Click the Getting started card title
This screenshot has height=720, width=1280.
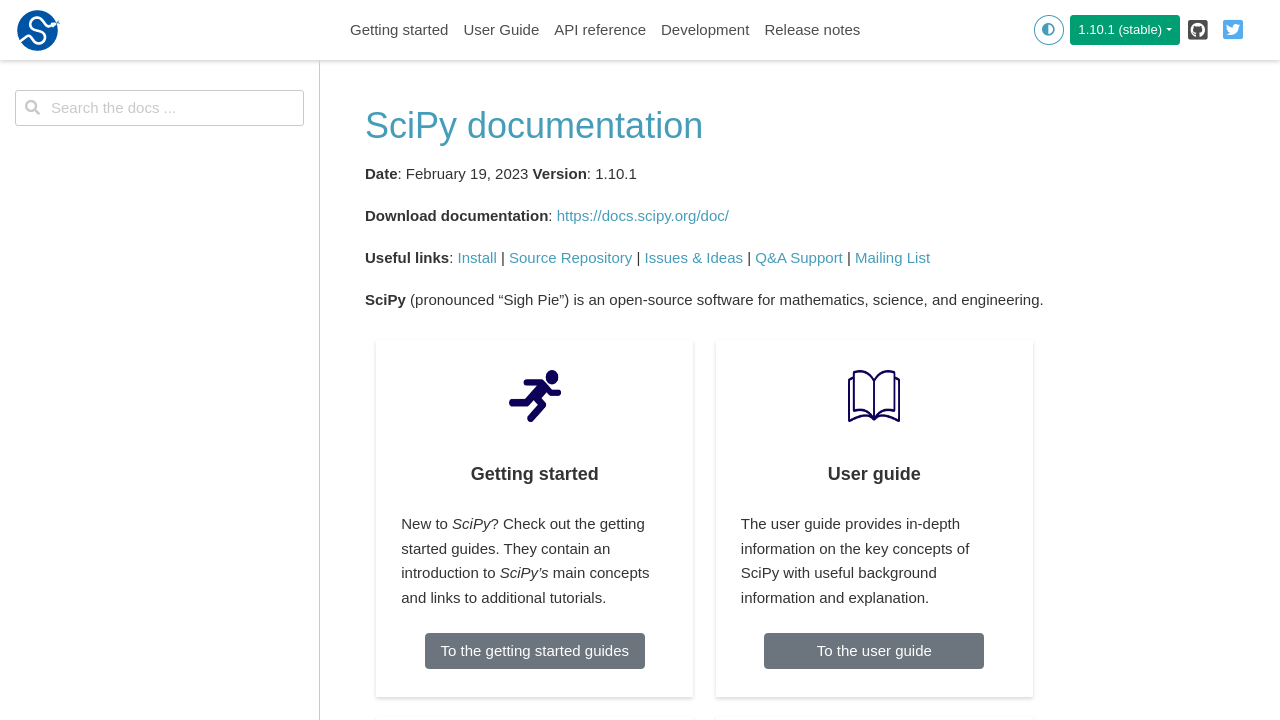tap(535, 474)
